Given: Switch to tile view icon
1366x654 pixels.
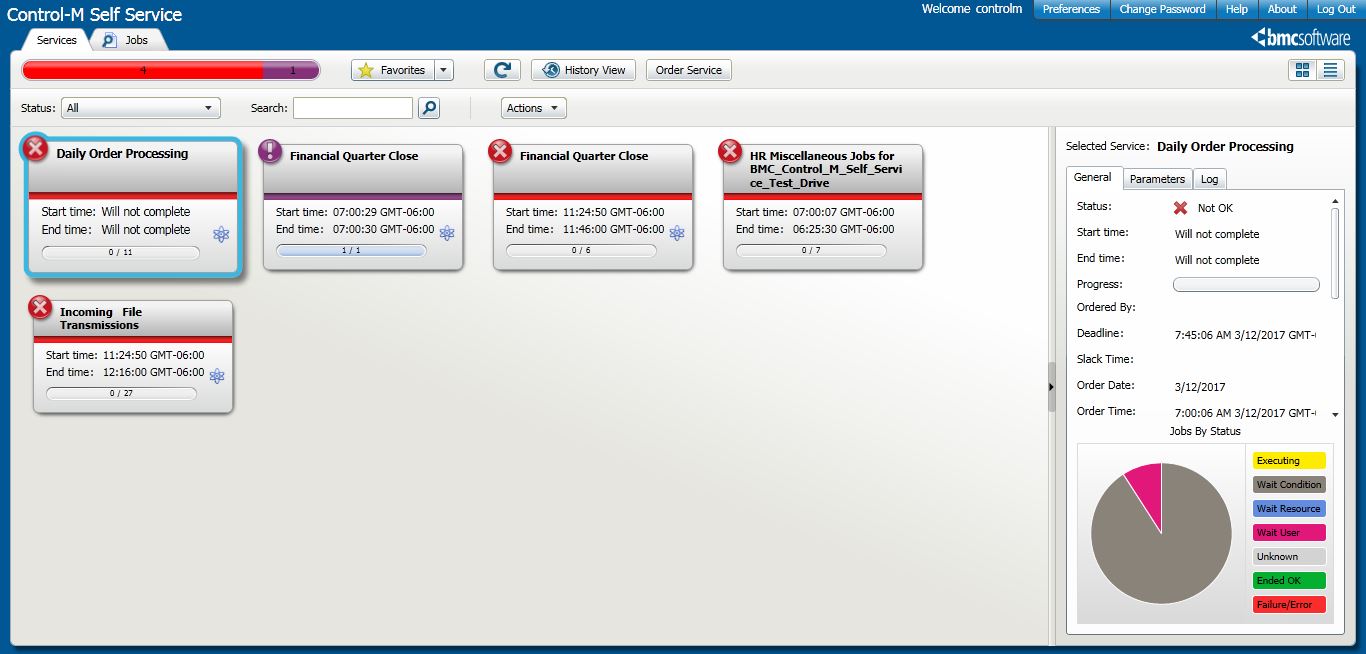Looking at the screenshot, I should pos(1302,70).
